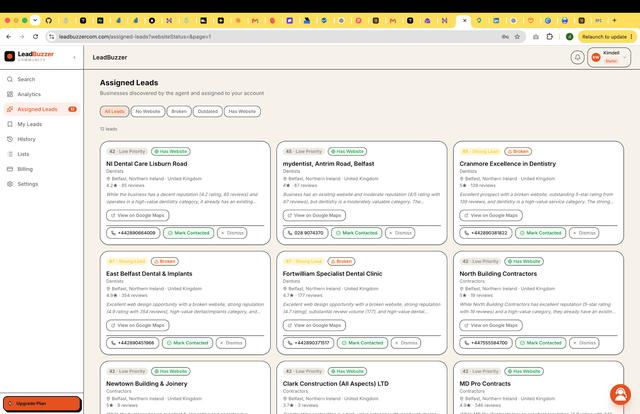Mark East Belfast Dental & Implants contacted
This screenshot has width=640, height=414.
pos(187,343)
